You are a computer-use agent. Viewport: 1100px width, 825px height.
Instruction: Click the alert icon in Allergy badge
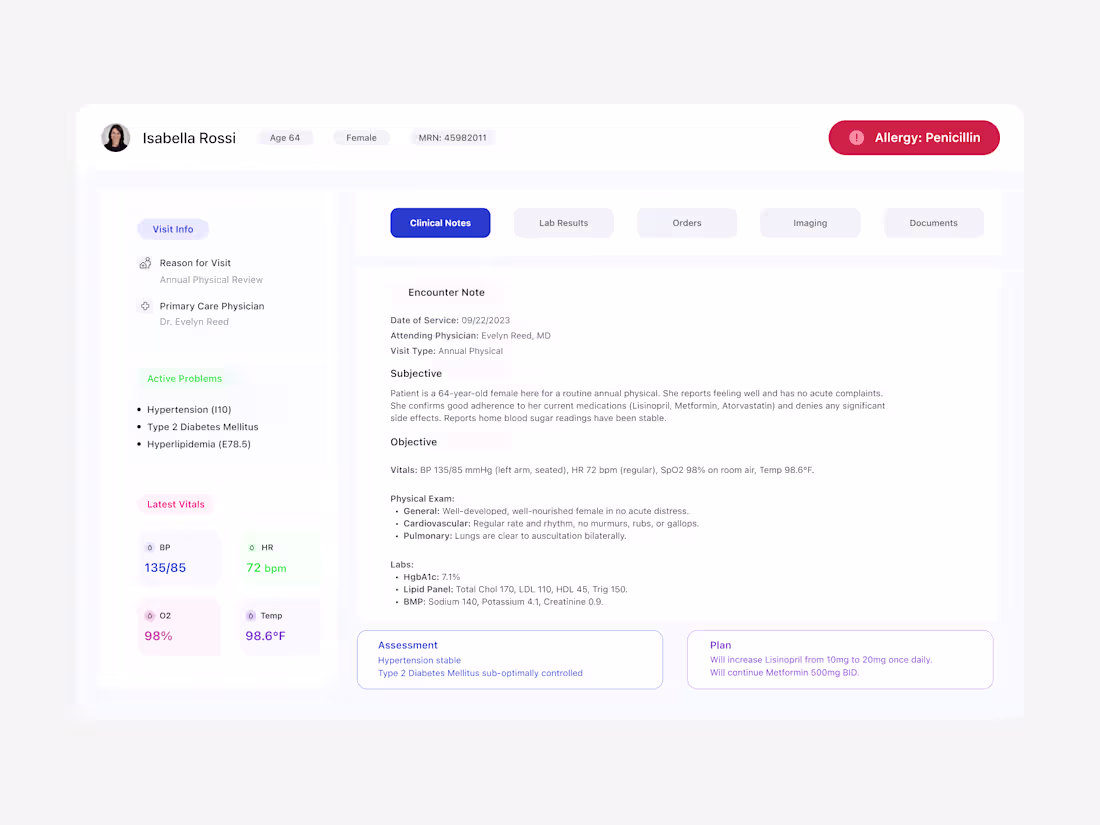857,138
